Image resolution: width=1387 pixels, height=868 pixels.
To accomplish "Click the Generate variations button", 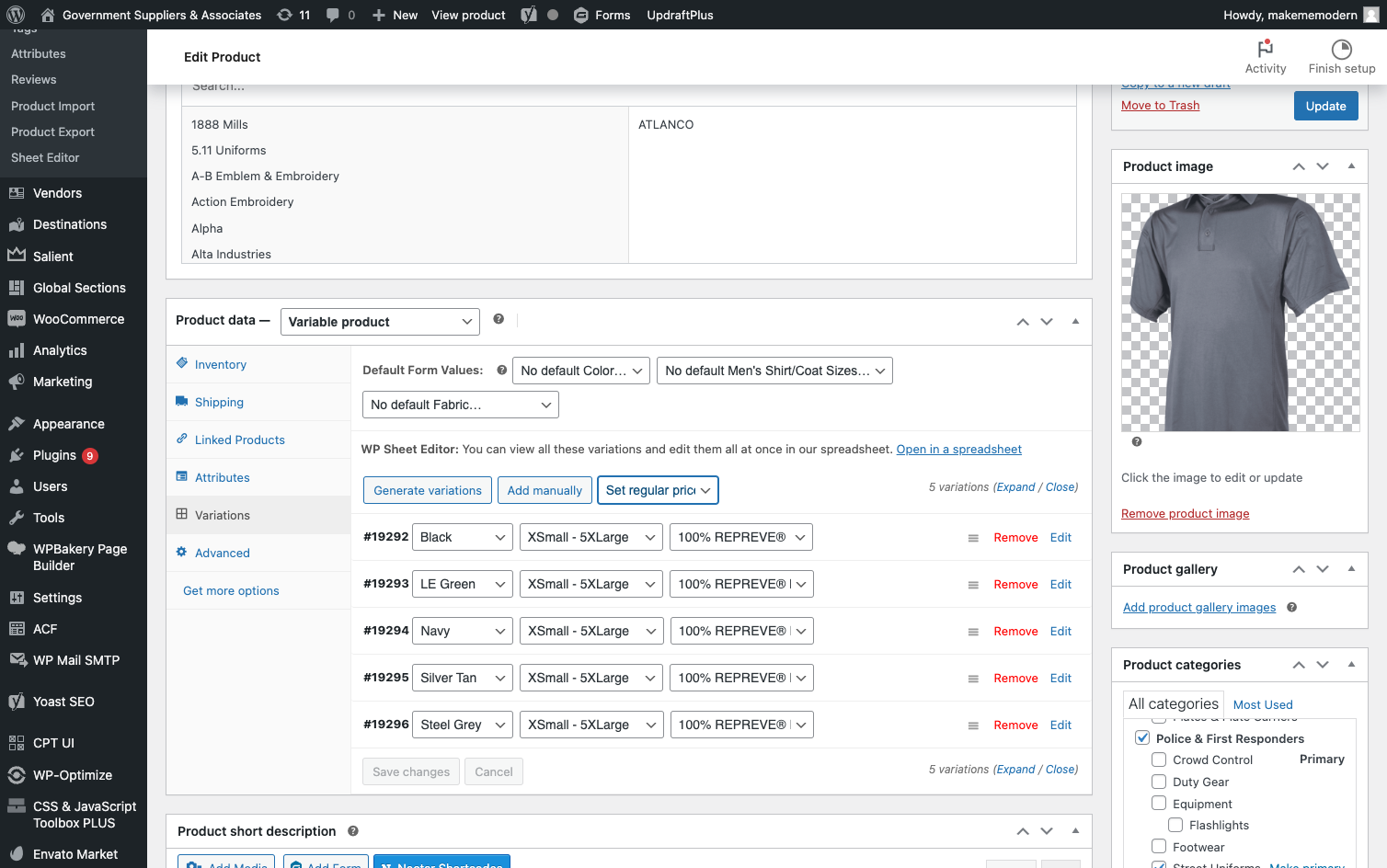I will [x=428, y=490].
